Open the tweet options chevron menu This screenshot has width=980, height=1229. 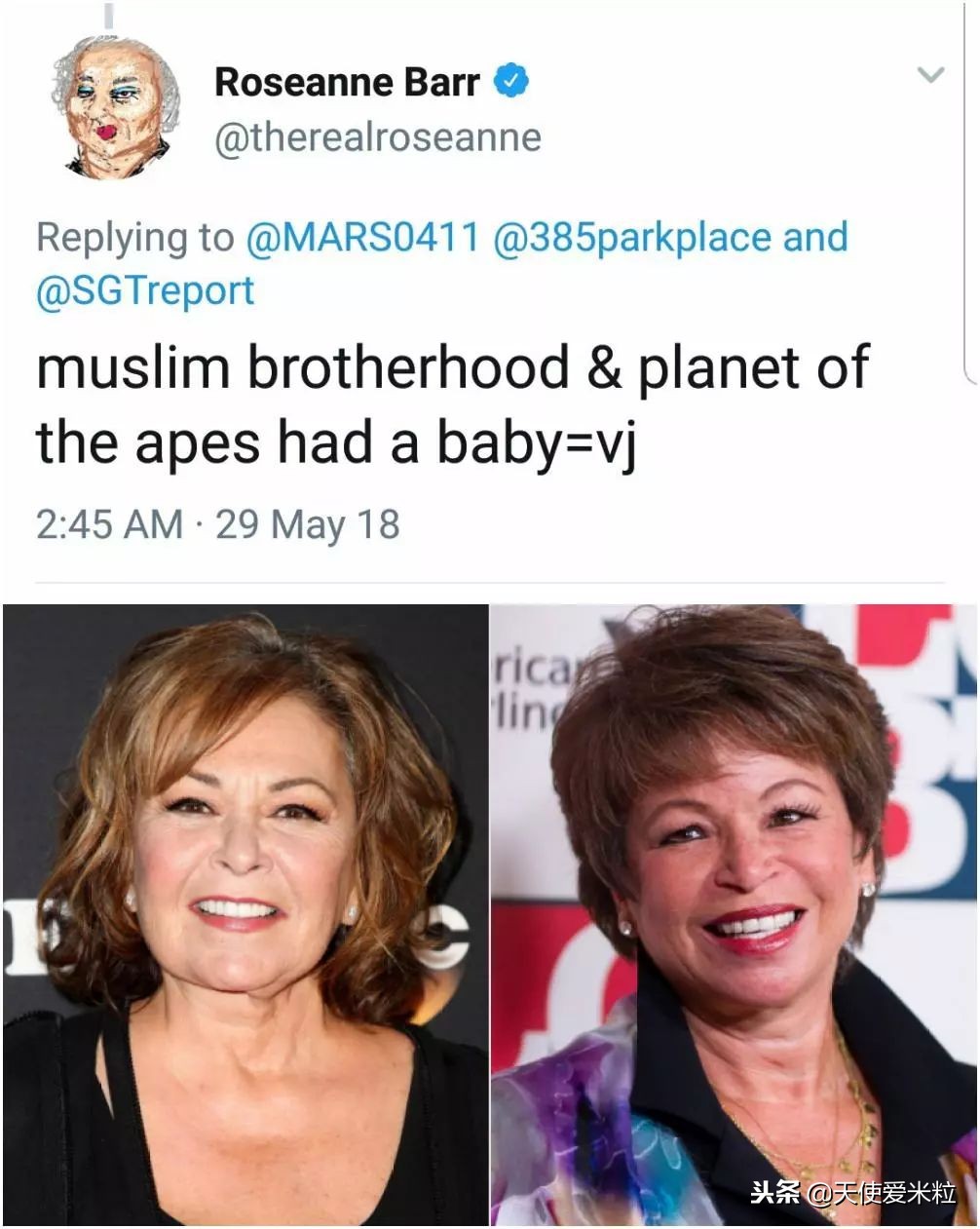[931, 75]
